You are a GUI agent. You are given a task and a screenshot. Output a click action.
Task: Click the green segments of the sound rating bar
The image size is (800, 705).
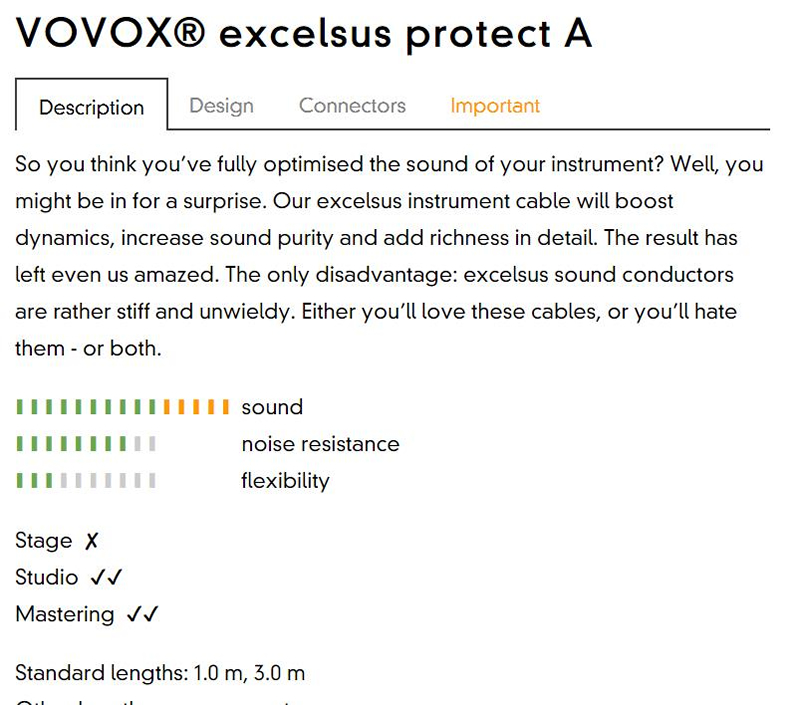86,407
